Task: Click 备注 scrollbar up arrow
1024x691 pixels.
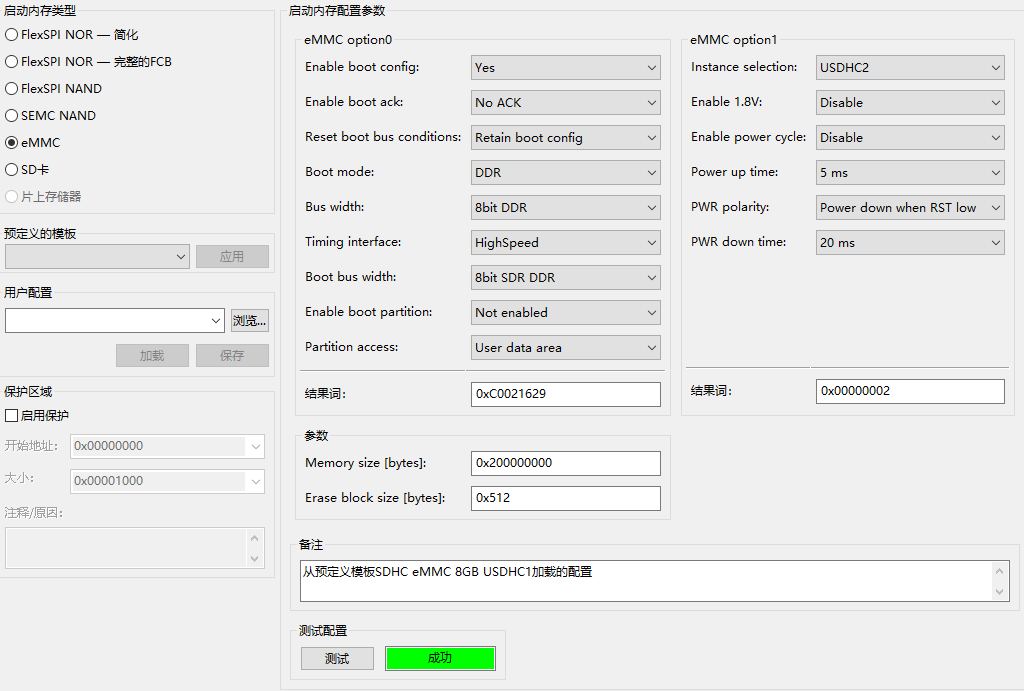Action: point(999,571)
